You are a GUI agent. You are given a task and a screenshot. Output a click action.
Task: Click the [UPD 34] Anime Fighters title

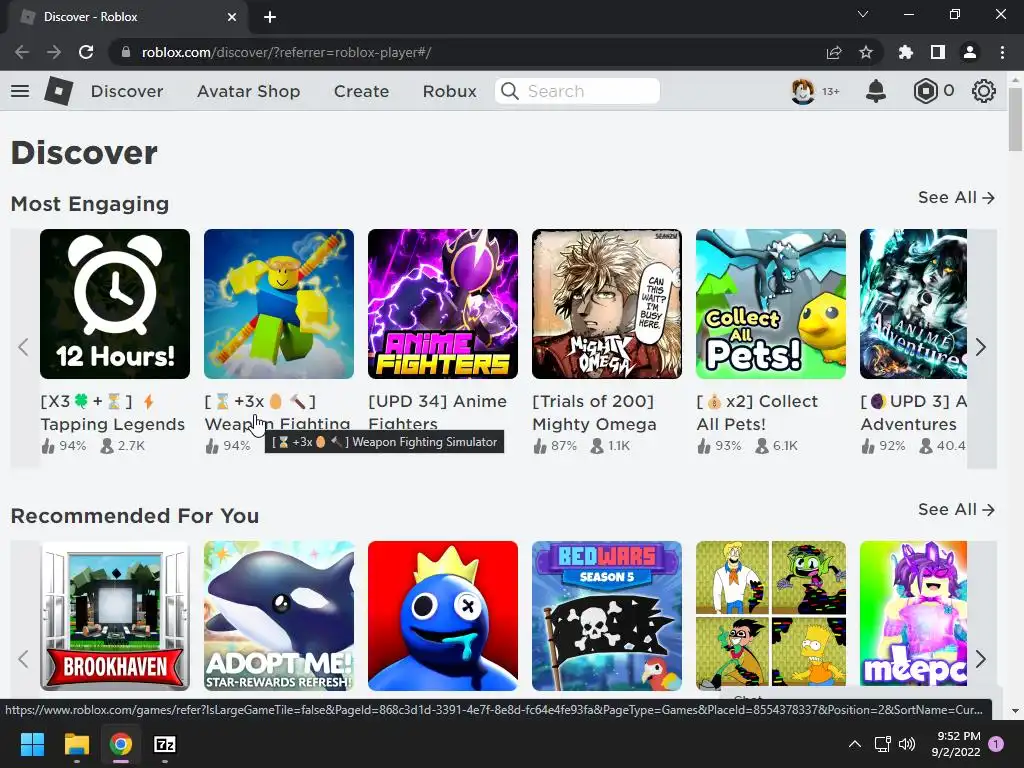[x=438, y=413]
